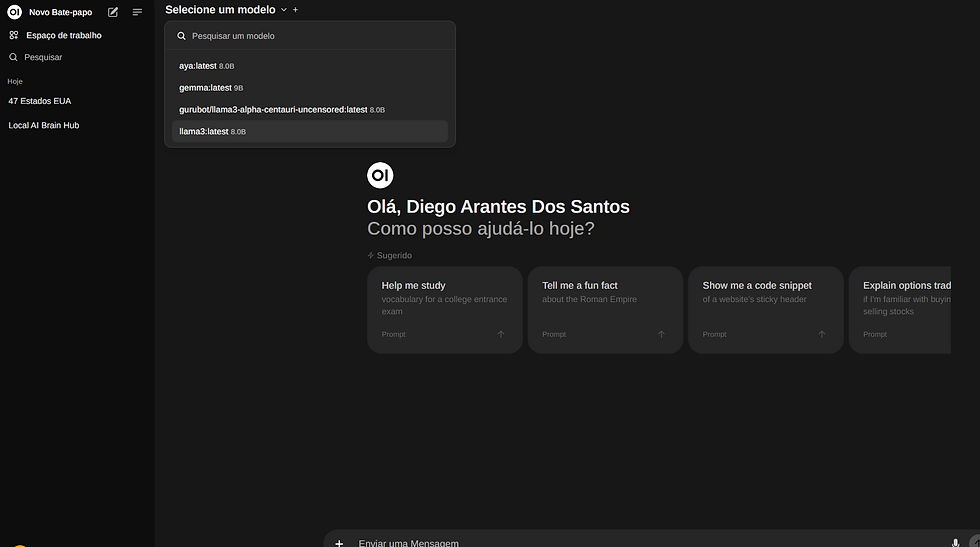Image resolution: width=980 pixels, height=547 pixels.
Task: Select gurubot/llama3-alpha-centauri-uncensored model
Action: pyautogui.click(x=310, y=109)
